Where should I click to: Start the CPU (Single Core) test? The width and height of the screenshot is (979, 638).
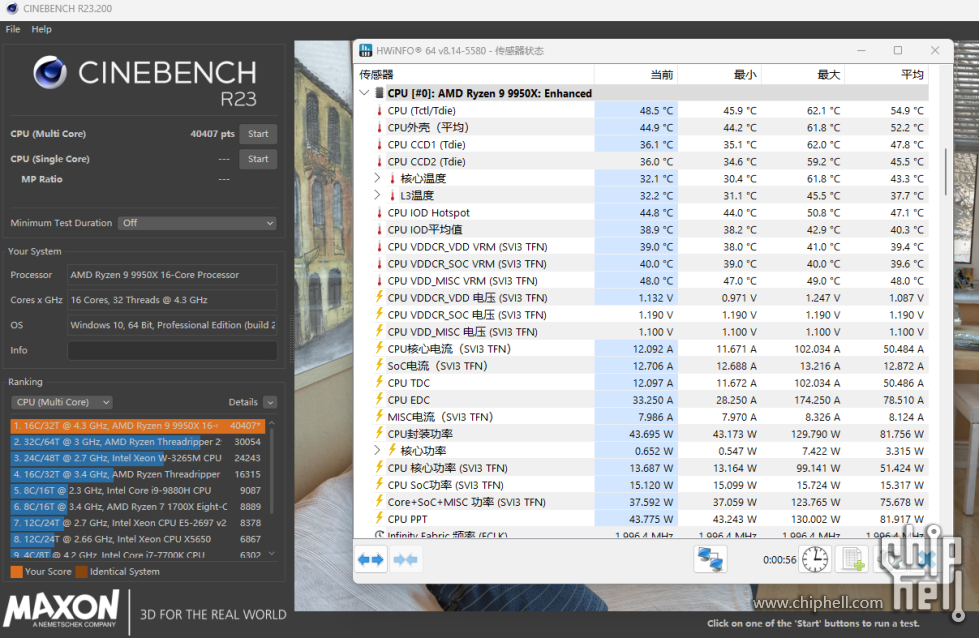click(258, 159)
